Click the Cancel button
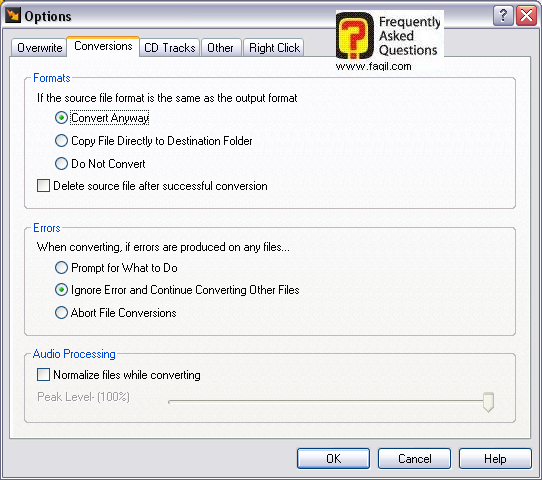 pos(414,459)
